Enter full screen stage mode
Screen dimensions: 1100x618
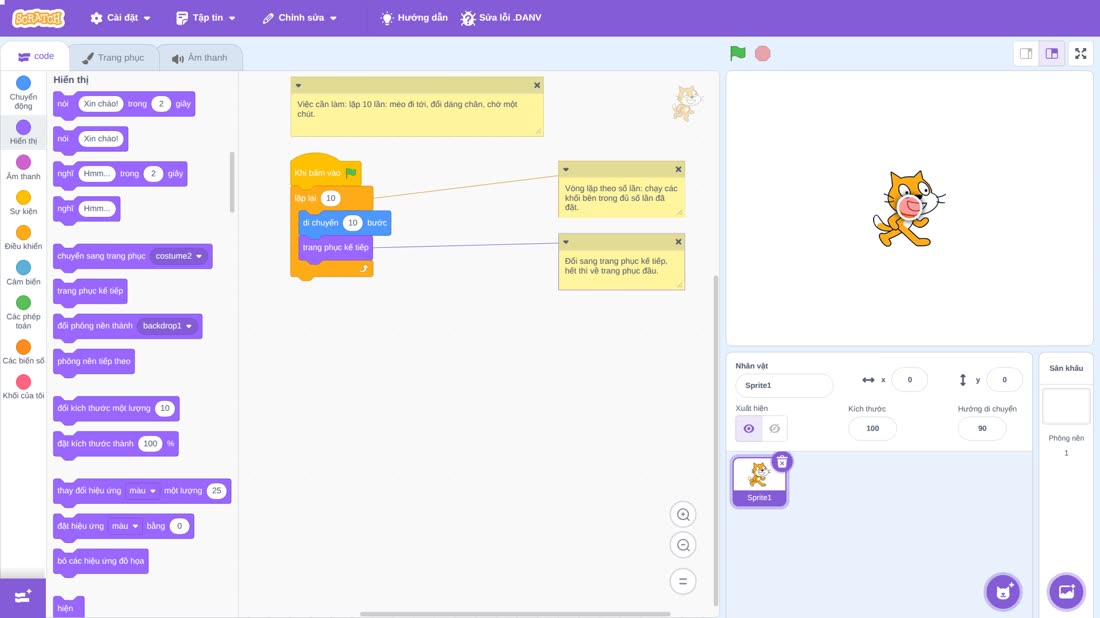1080,53
